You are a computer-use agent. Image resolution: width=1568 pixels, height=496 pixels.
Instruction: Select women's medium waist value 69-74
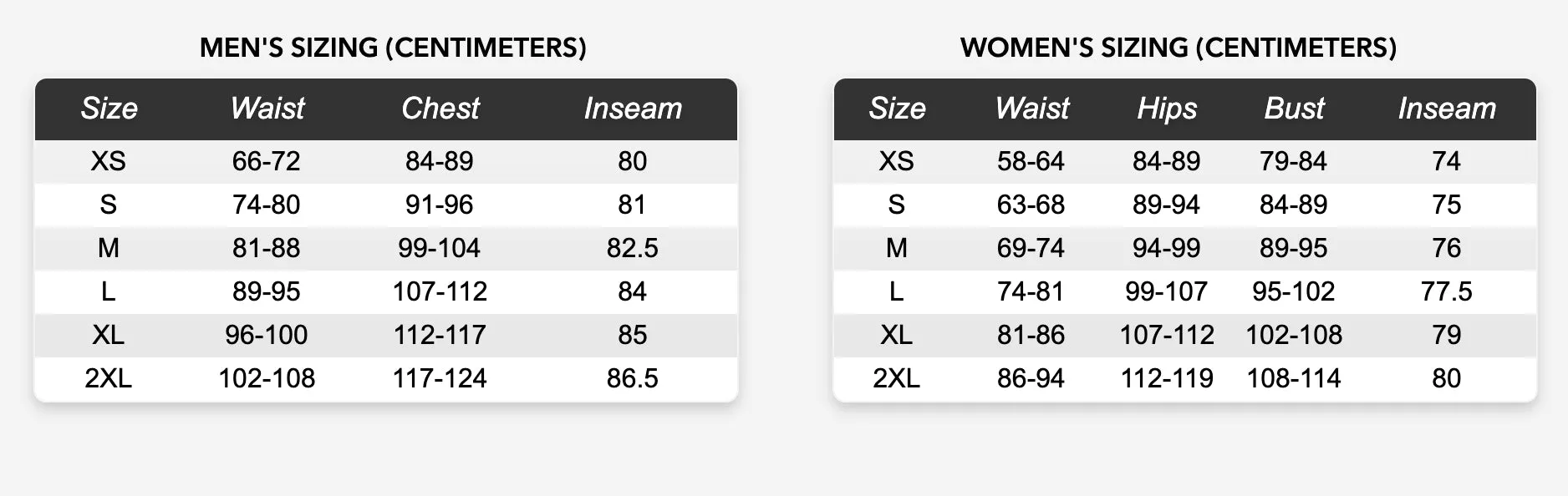[x=1031, y=248]
